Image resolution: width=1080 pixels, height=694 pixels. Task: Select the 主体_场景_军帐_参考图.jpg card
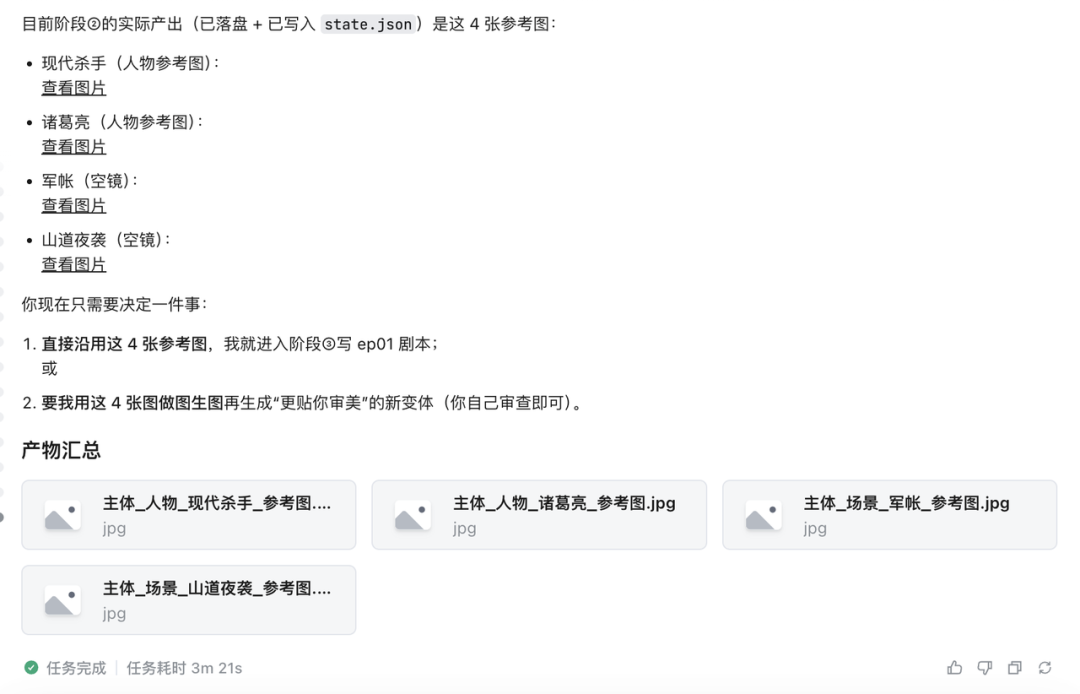888,514
